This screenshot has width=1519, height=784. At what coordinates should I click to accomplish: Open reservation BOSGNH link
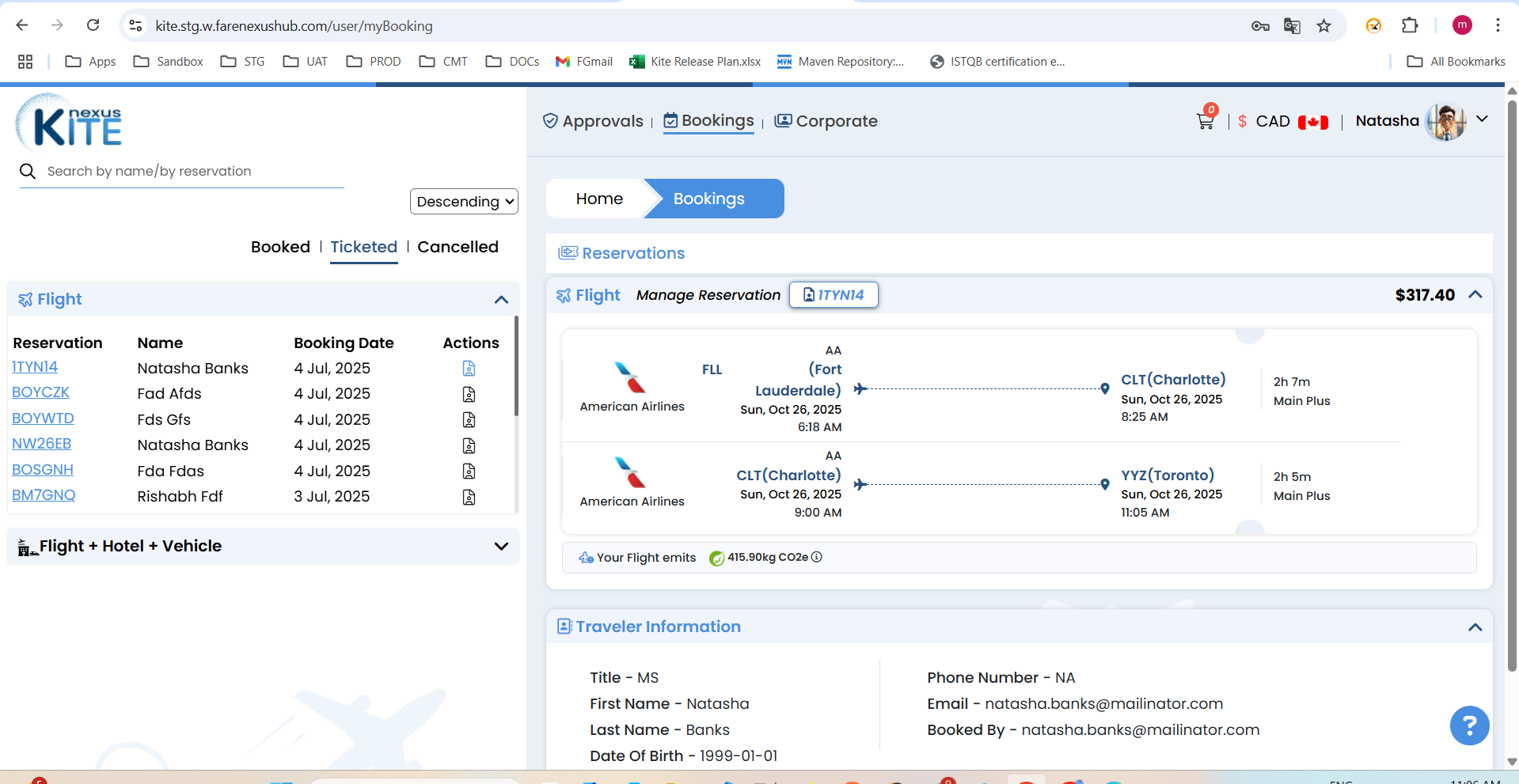(43, 470)
